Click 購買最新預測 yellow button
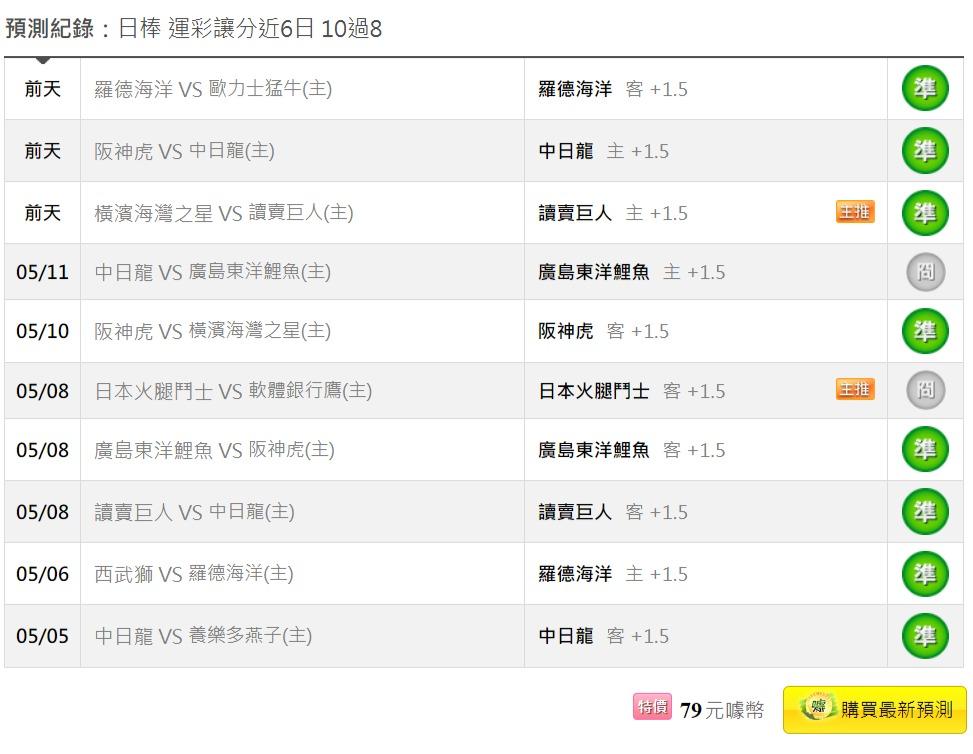This screenshot has width=973, height=754. point(875,709)
